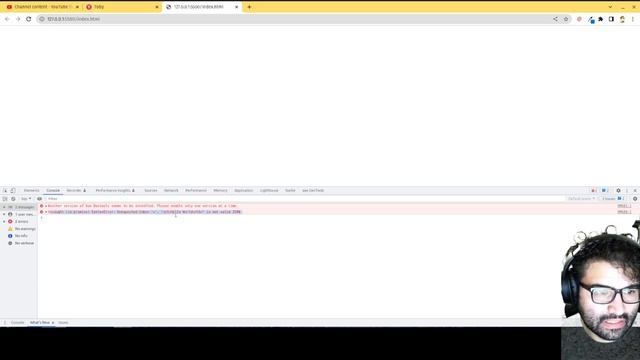Open a new tab with the plus button
Viewport: 640px width, 360px height.
point(249,7)
